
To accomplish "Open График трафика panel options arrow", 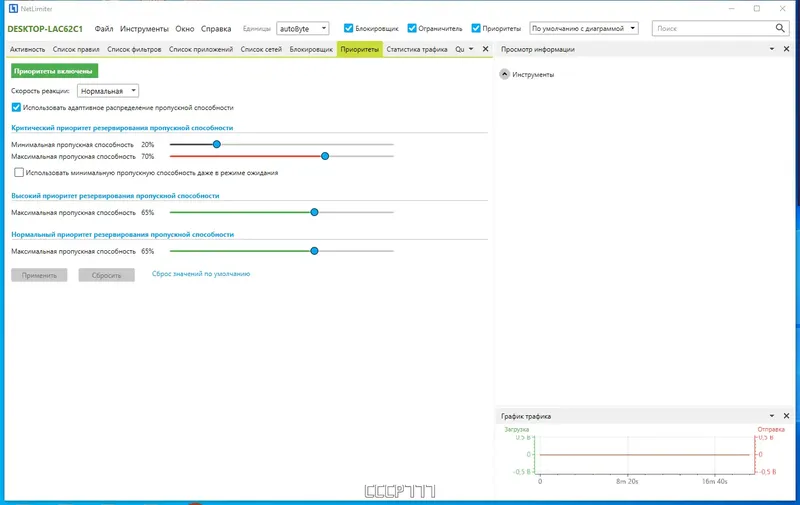I will 771,416.
